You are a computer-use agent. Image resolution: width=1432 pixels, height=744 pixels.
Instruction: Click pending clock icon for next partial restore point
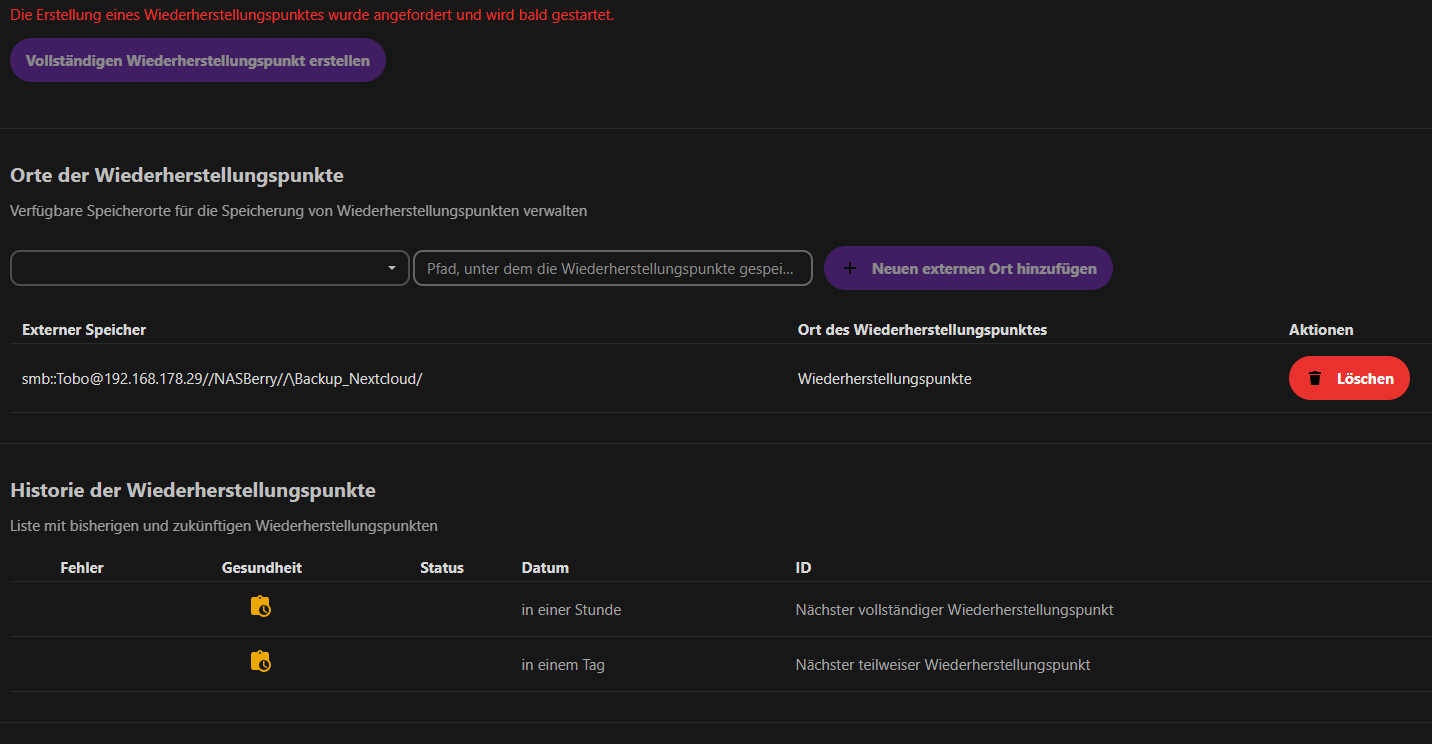pyautogui.click(x=260, y=662)
